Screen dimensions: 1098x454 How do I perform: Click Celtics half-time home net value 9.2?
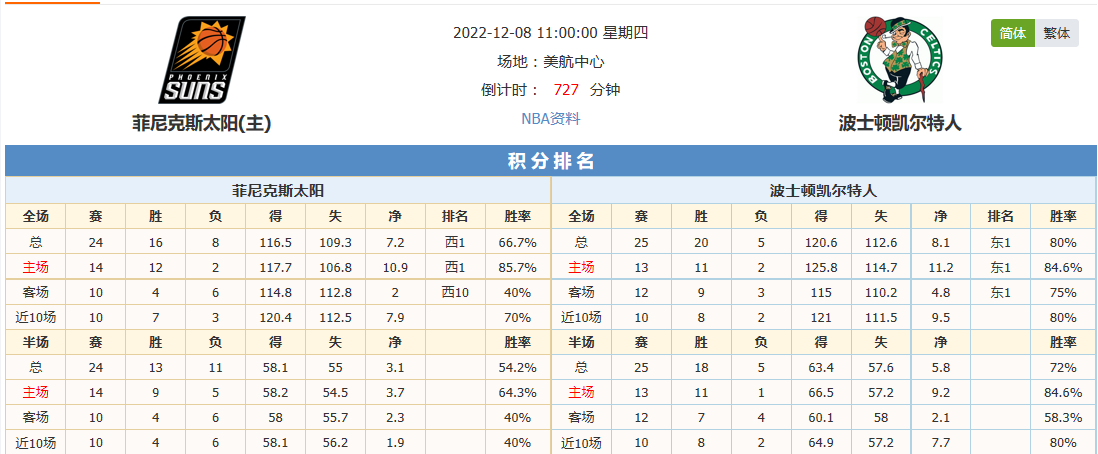pyautogui.click(x=941, y=392)
